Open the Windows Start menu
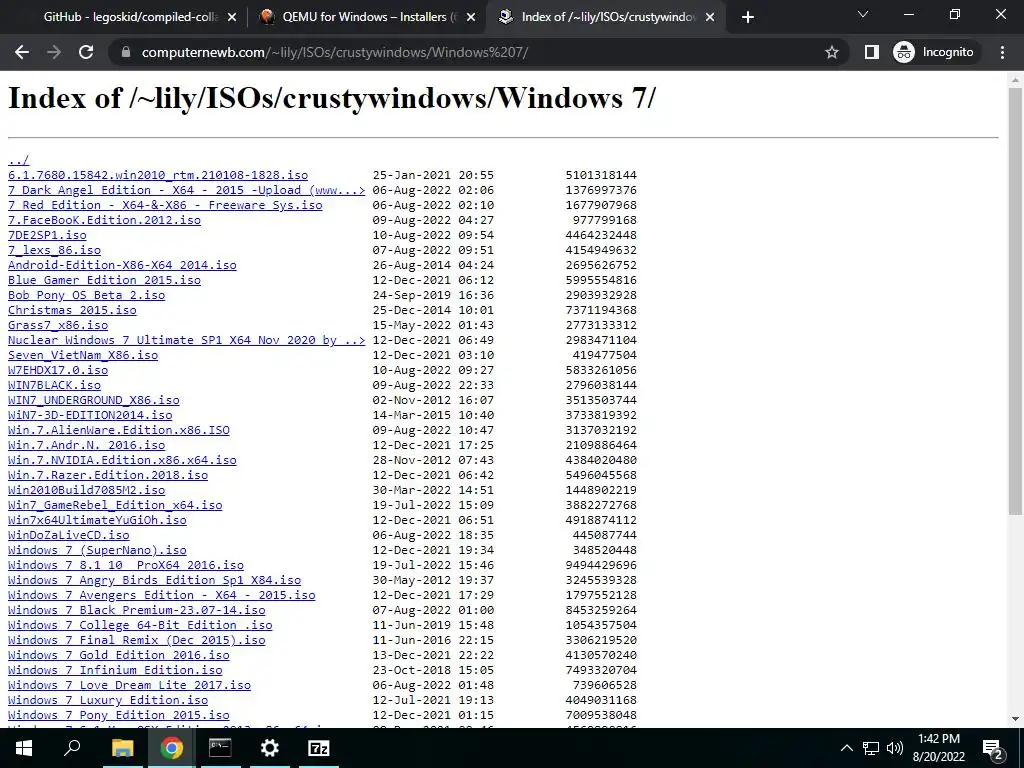The height and width of the screenshot is (768, 1024). point(24,748)
